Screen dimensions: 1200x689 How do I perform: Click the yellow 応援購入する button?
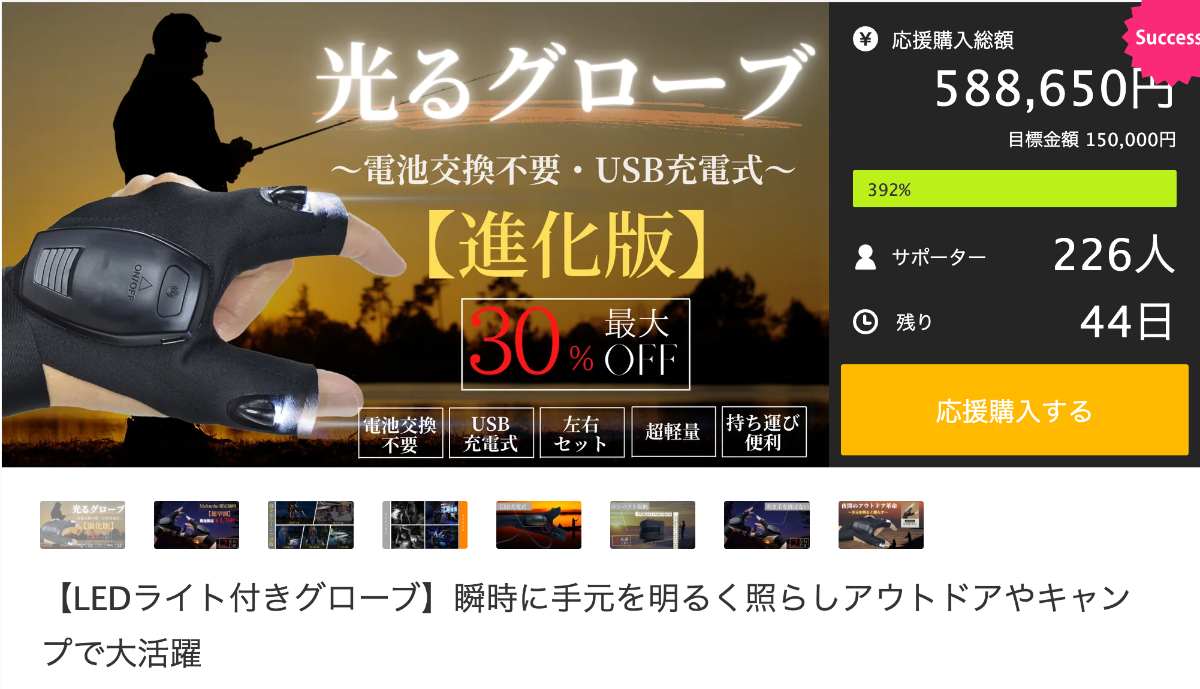(x=1014, y=410)
